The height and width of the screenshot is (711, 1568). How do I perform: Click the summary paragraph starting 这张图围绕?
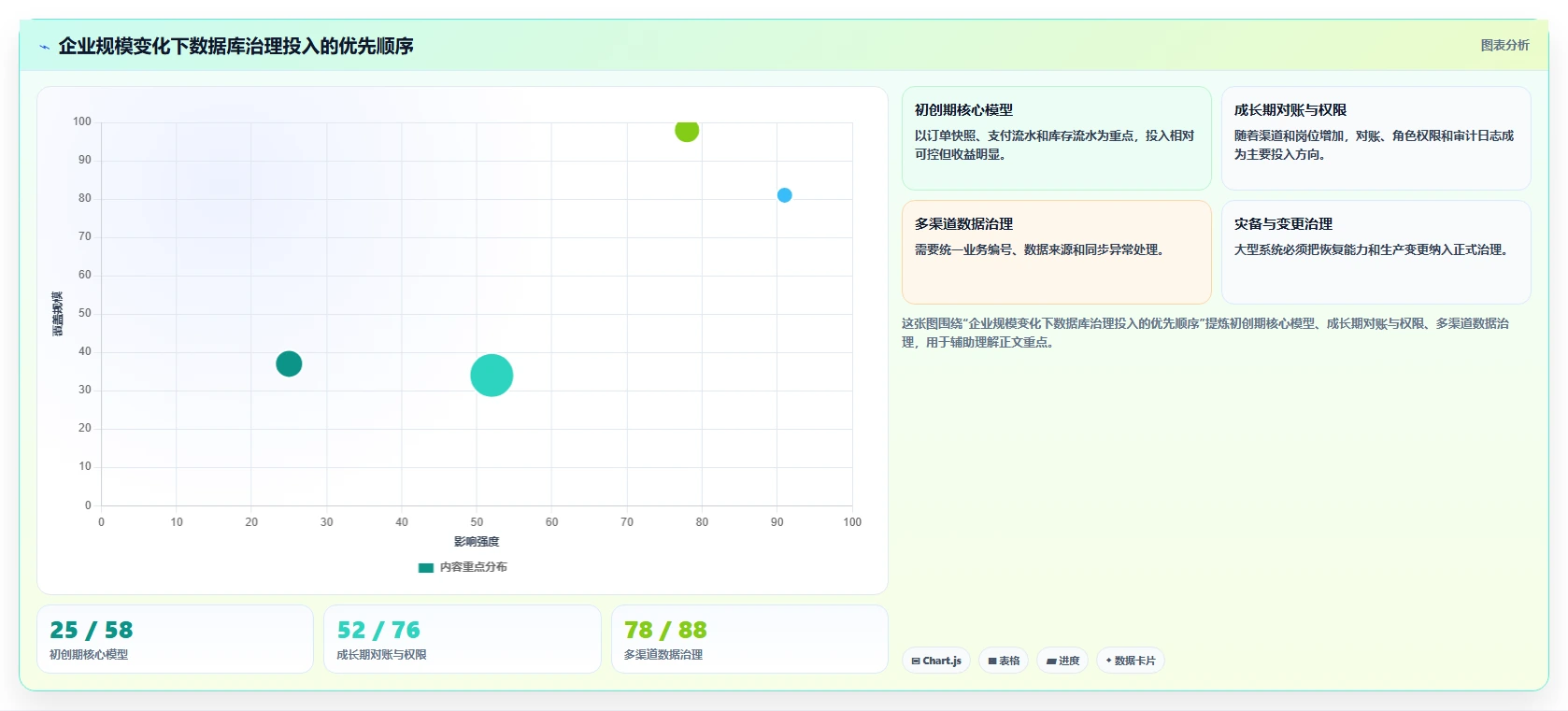1205,333
